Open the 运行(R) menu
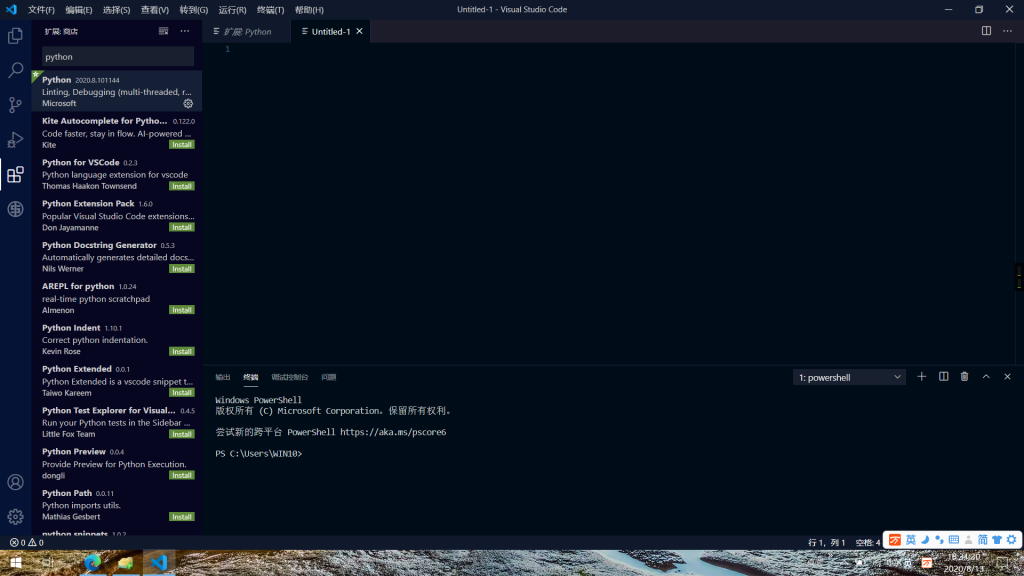 [232, 10]
